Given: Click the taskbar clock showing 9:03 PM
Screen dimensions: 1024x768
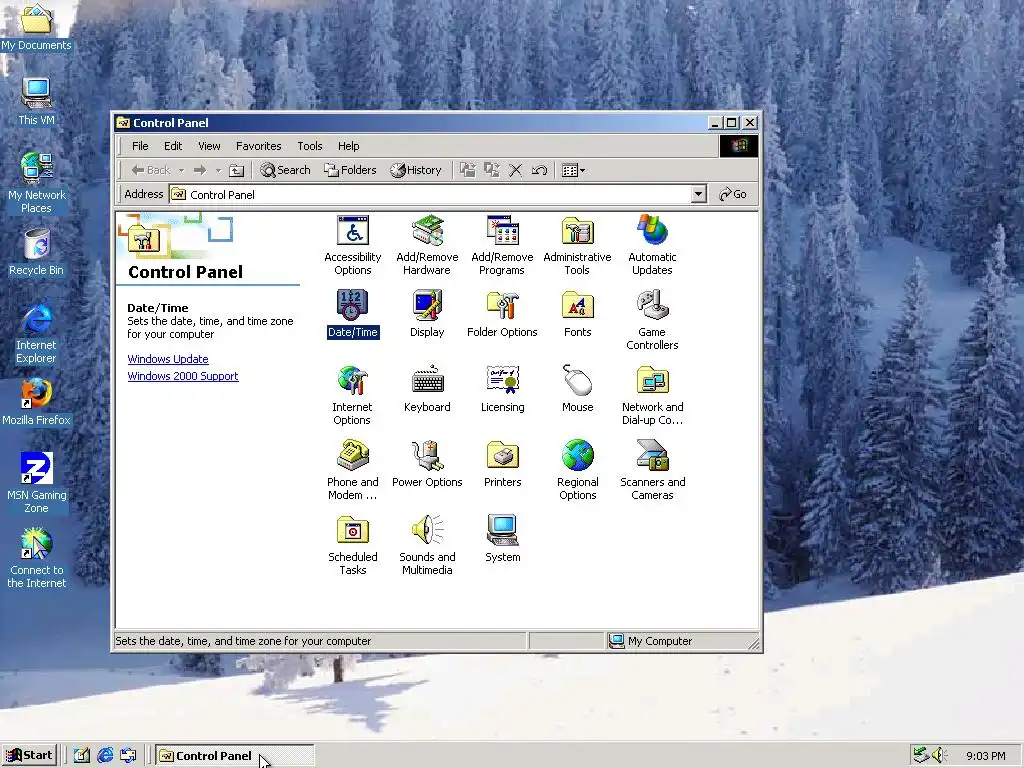Looking at the screenshot, I should (x=985, y=756).
